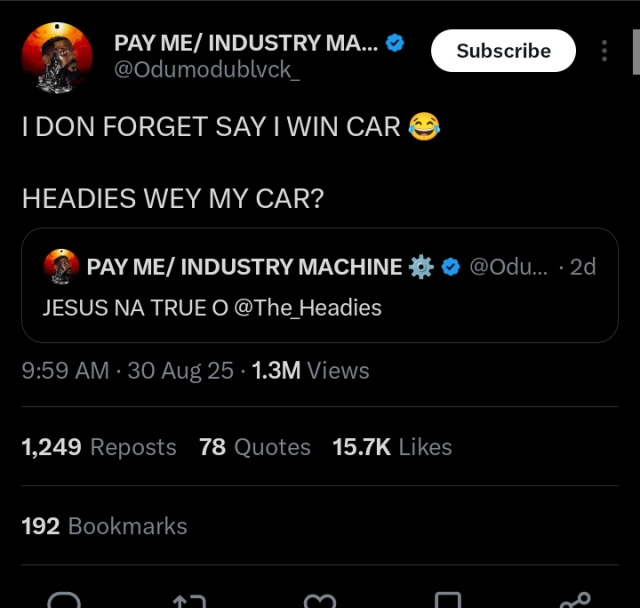Click the verified badge in the quoted post
This screenshot has height=608, width=640.
pyautogui.click(x=450, y=267)
